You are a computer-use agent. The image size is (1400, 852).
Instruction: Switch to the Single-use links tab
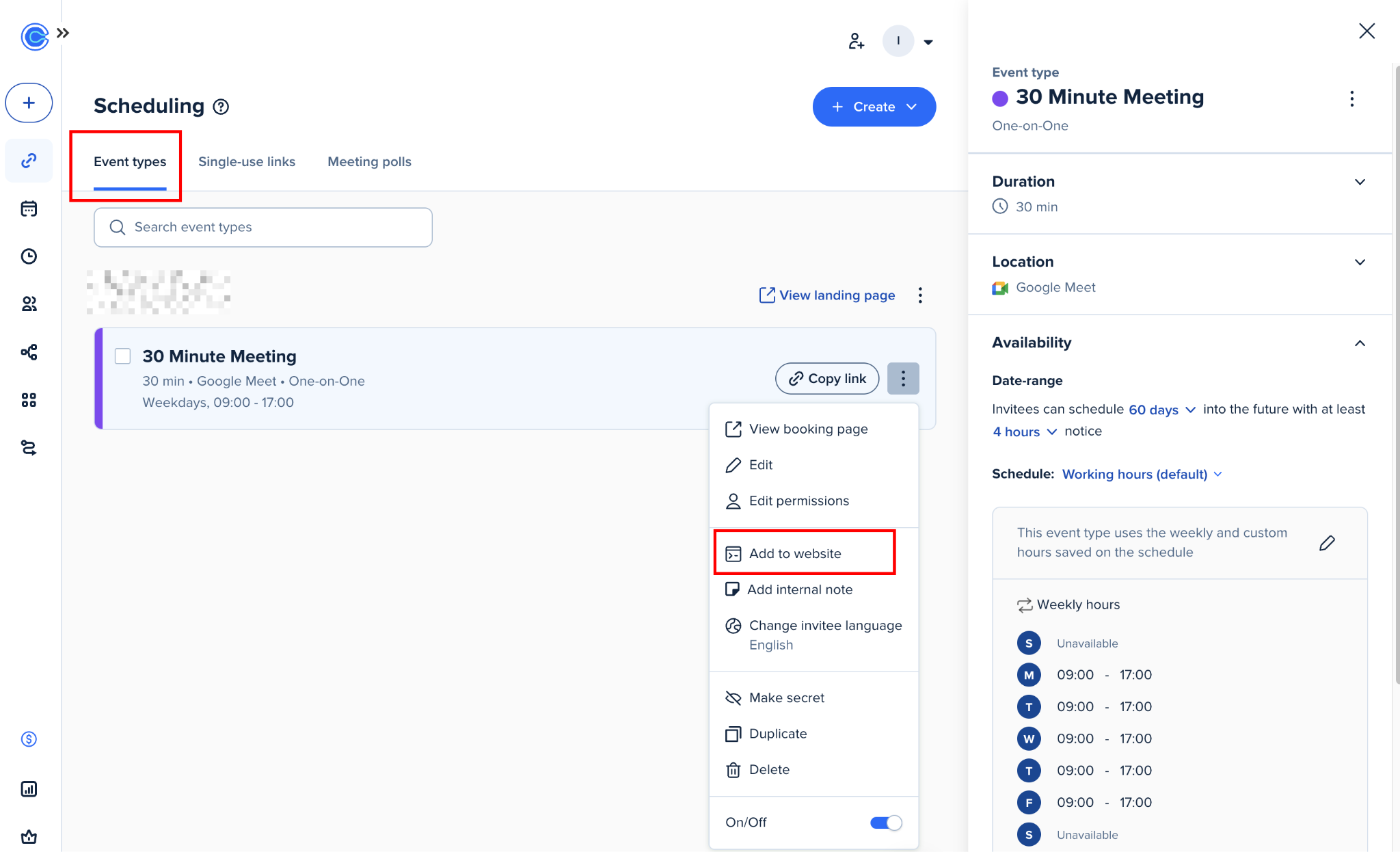coord(247,162)
